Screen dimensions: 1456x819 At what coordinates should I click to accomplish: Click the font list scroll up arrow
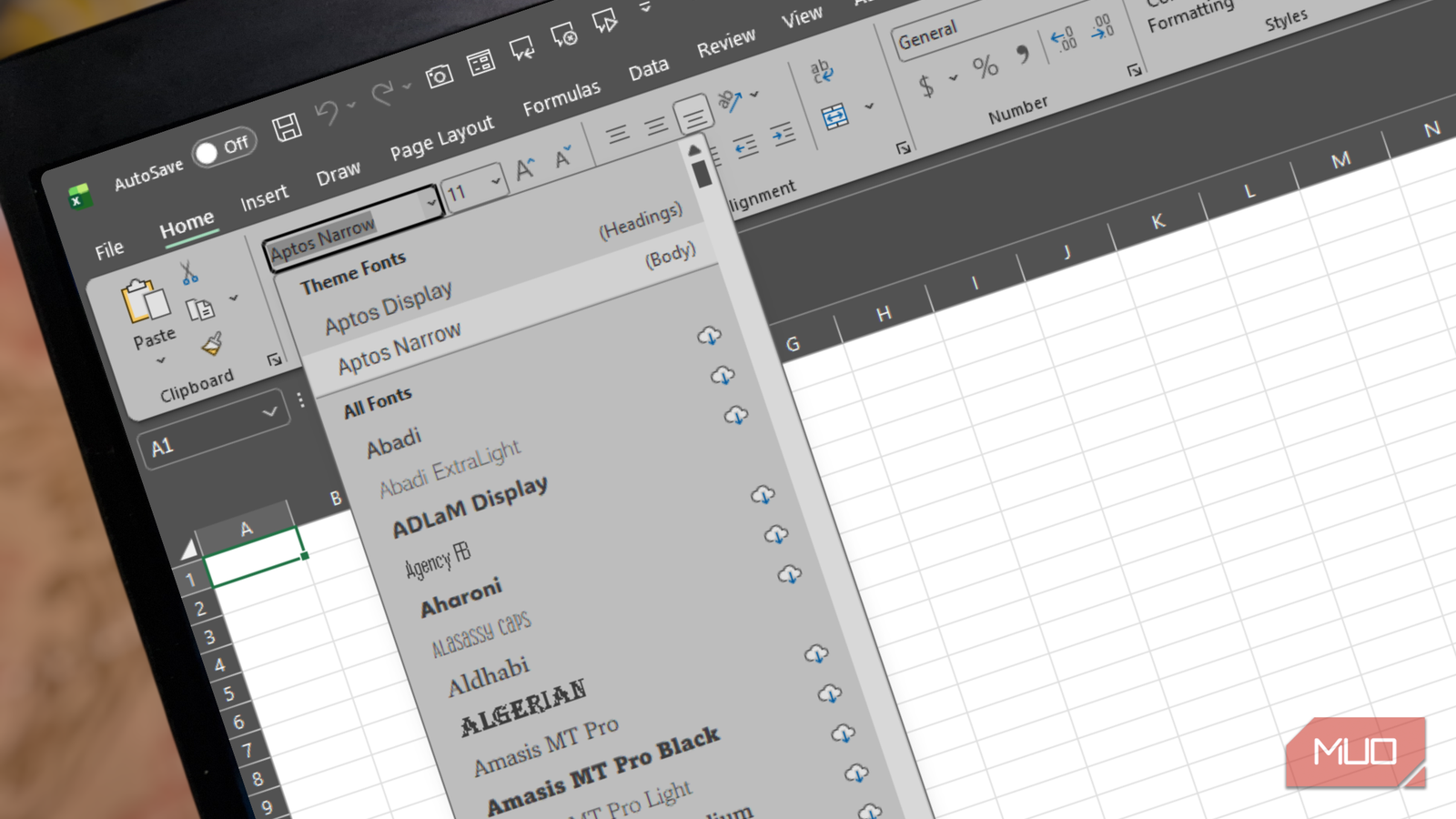pos(694,149)
